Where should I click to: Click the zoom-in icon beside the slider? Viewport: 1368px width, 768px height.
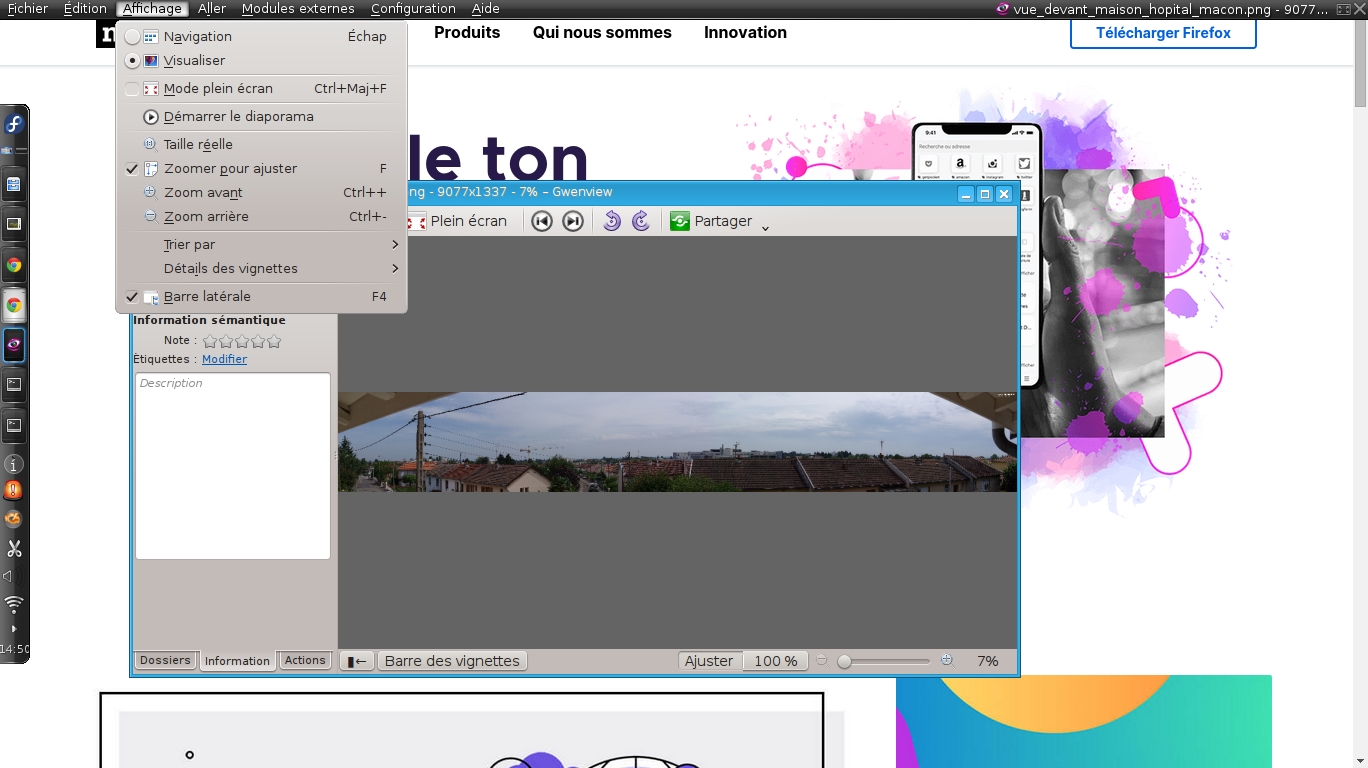click(946, 660)
